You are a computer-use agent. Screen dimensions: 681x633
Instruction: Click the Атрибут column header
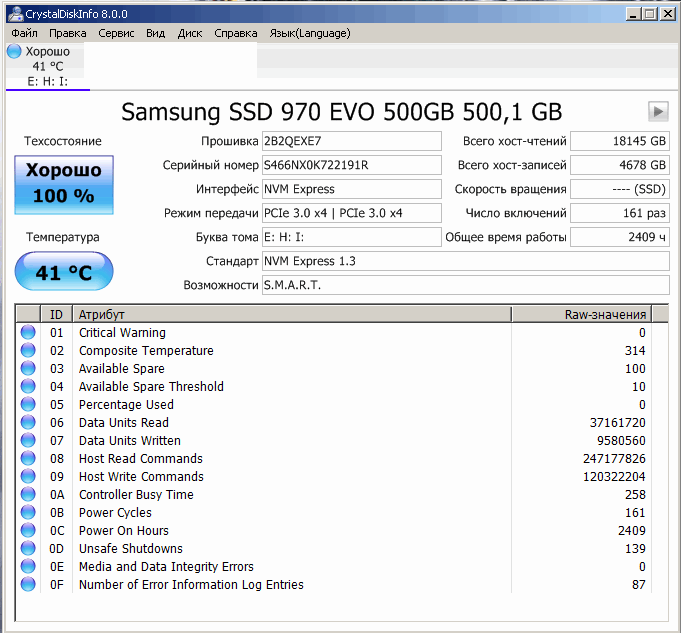pyautogui.click(x=292, y=315)
